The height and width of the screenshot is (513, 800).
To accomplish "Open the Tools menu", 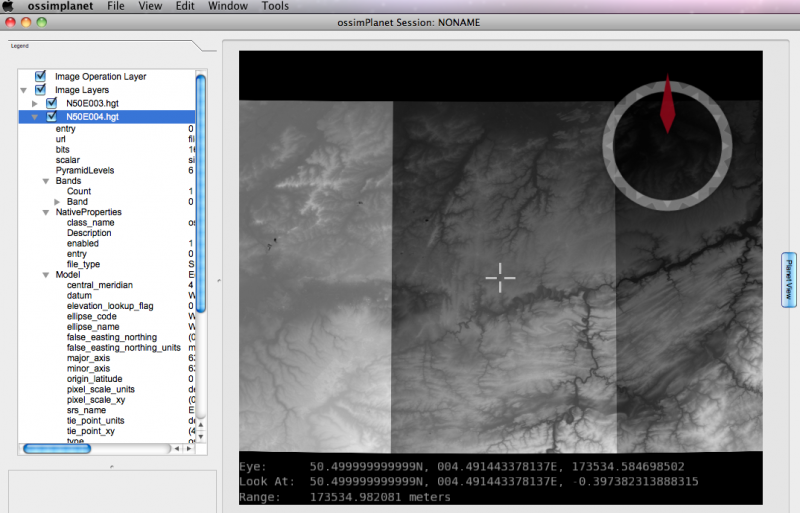I will click(x=275, y=6).
